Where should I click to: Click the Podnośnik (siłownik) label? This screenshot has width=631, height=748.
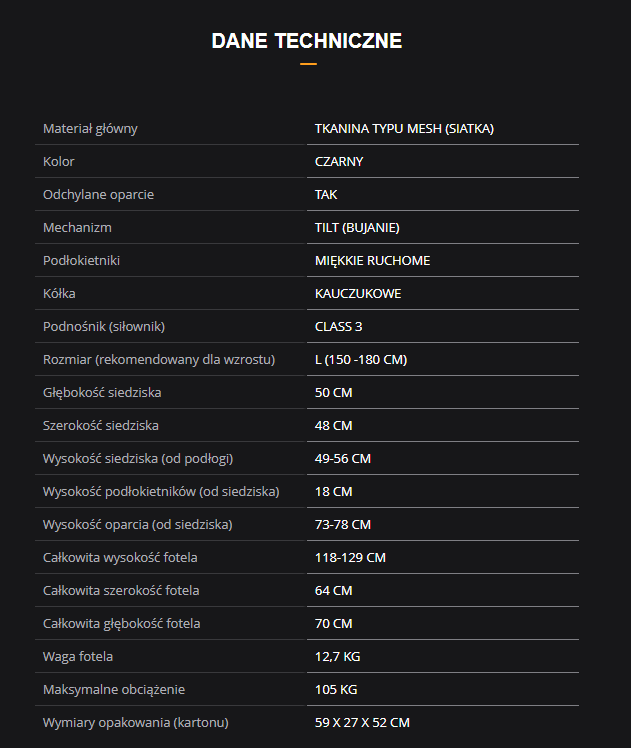pyautogui.click(x=104, y=326)
